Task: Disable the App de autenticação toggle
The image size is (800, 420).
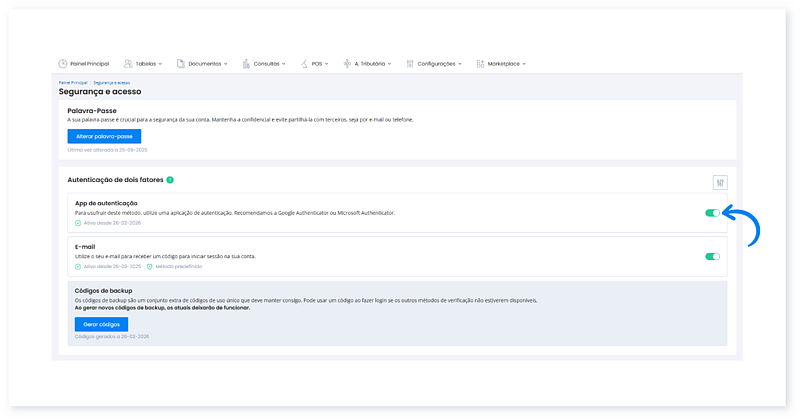Action: point(712,213)
